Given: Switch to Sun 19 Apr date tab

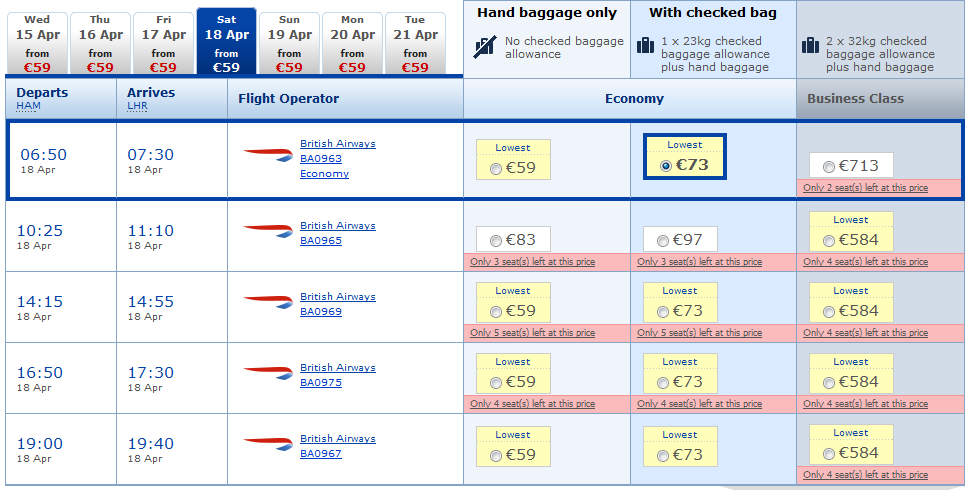Looking at the screenshot, I should click(289, 44).
